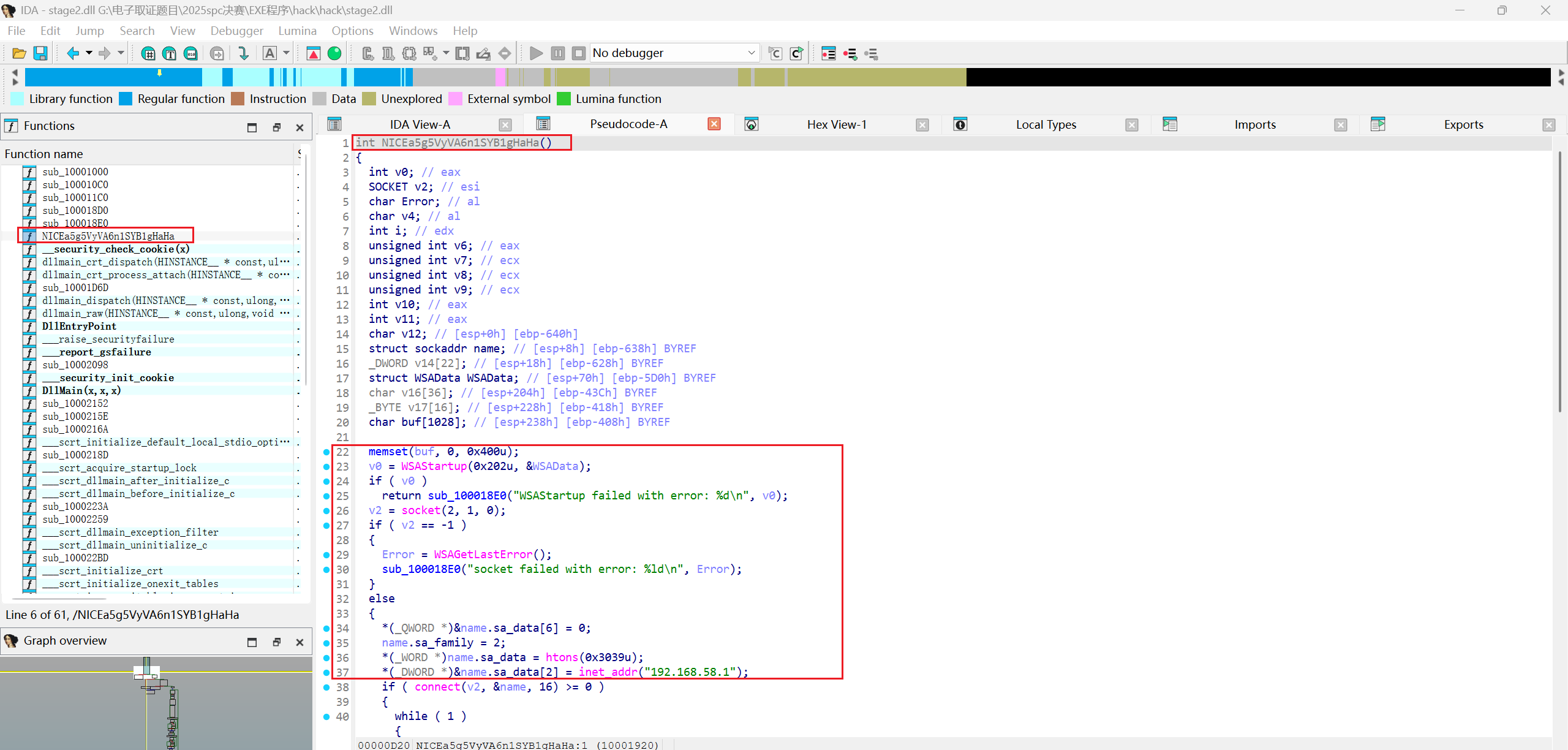
Task: Click the green circle toolbar icon
Action: point(334,53)
